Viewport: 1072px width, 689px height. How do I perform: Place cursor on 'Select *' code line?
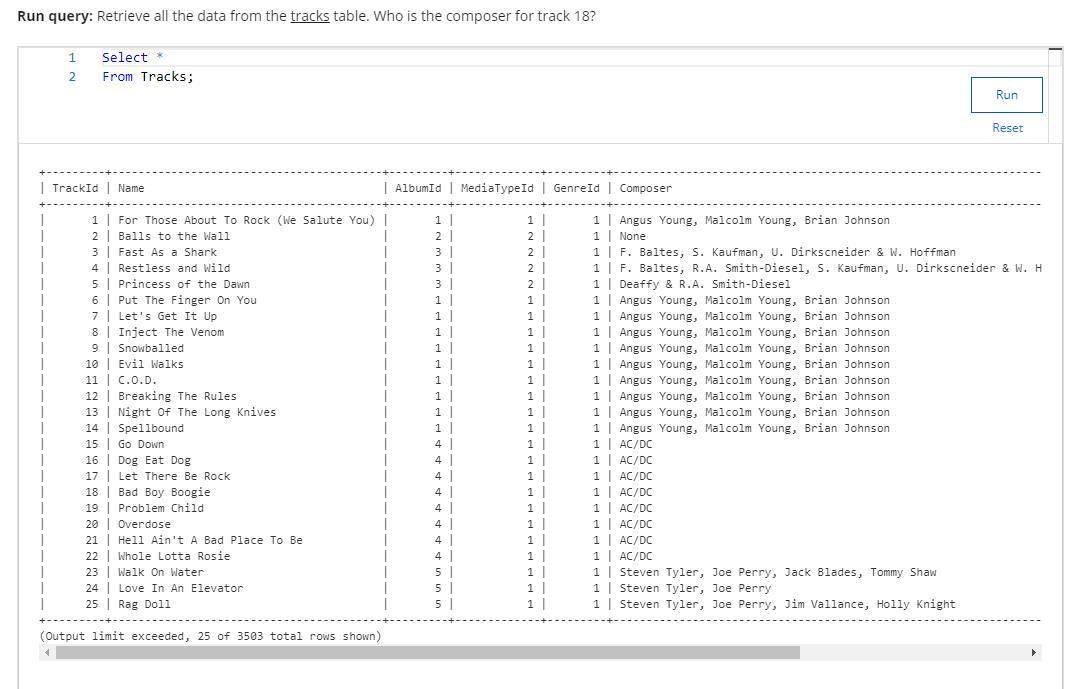pos(133,57)
